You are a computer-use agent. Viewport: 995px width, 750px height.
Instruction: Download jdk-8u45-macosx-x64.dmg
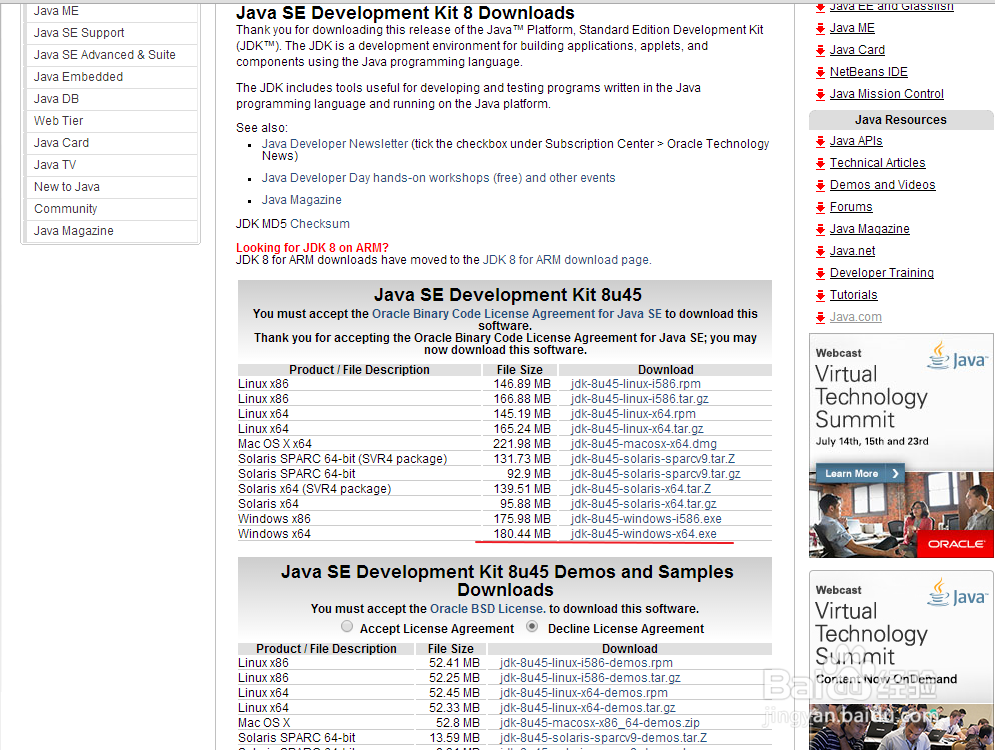pyautogui.click(x=643, y=444)
